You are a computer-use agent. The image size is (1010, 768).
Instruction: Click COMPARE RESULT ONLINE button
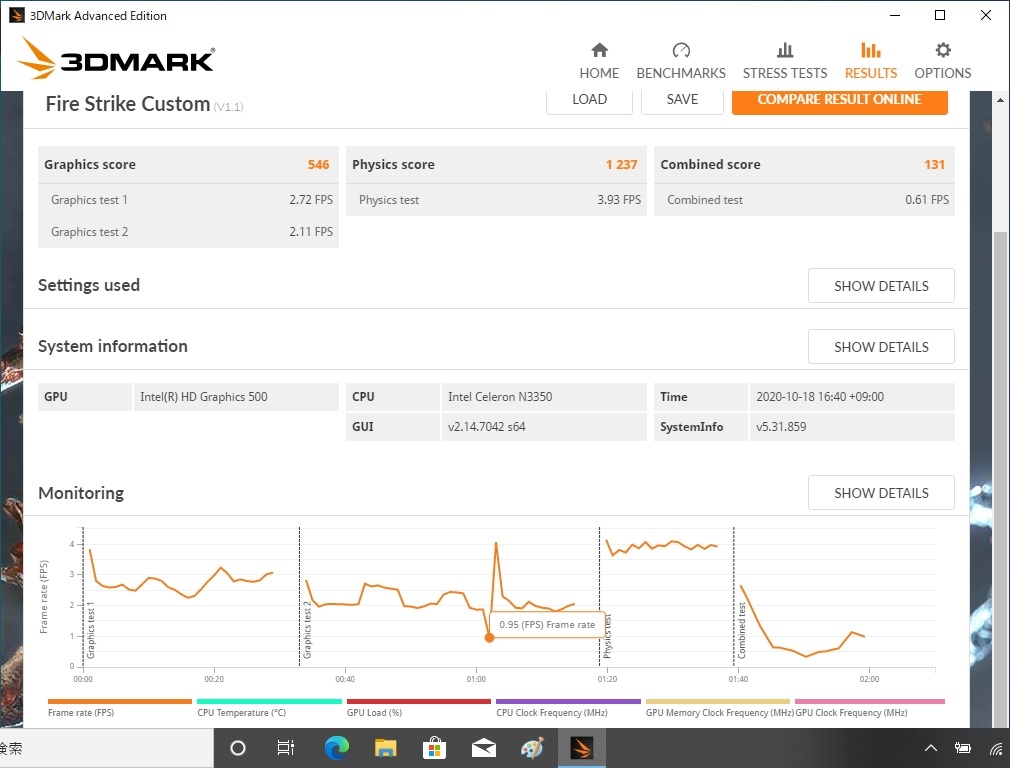pyautogui.click(x=839, y=101)
